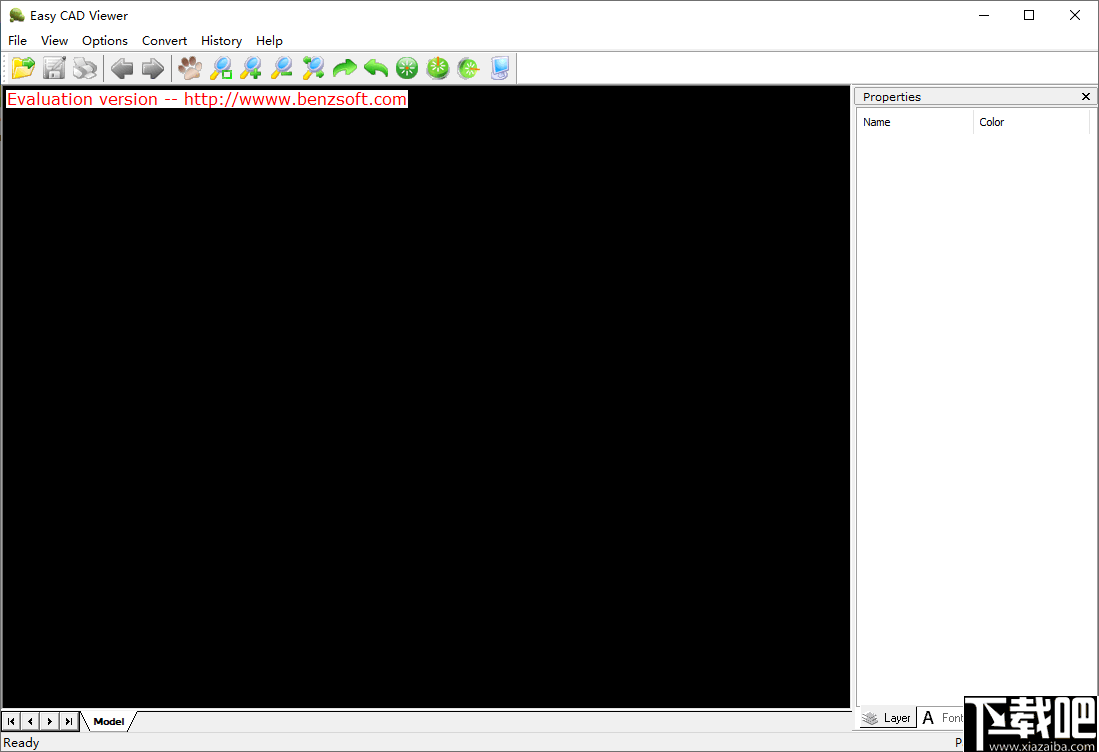Click the green redo arrow icon
The width and height of the screenshot is (1099, 752).
tap(345, 68)
